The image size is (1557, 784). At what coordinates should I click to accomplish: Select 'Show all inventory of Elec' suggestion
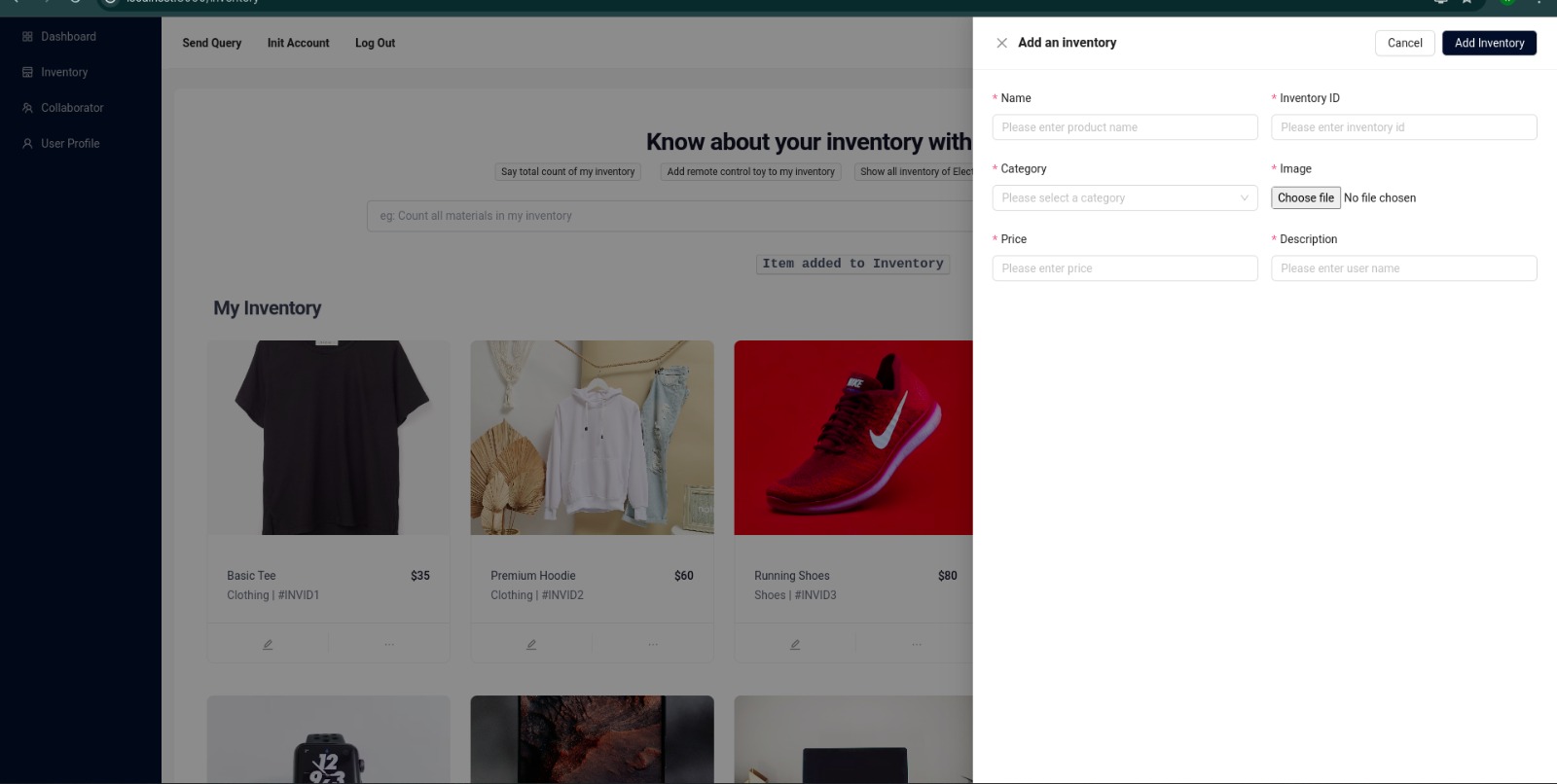click(914, 171)
